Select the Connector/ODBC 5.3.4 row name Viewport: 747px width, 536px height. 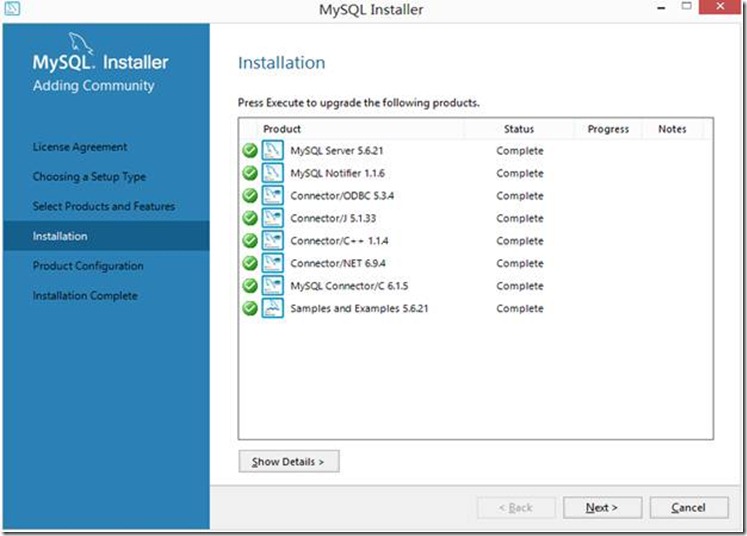[342, 196]
